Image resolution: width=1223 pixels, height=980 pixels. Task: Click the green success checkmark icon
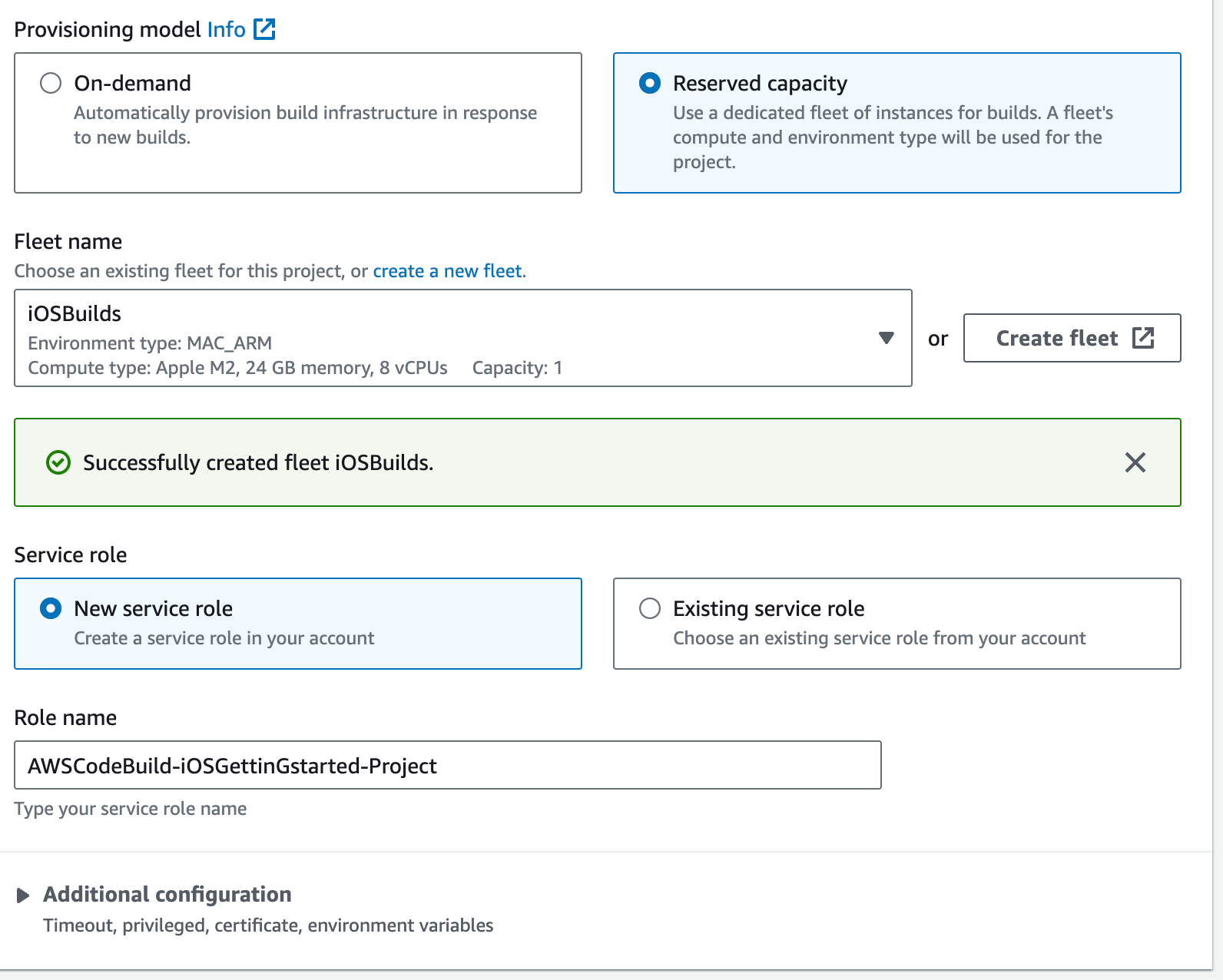[58, 462]
